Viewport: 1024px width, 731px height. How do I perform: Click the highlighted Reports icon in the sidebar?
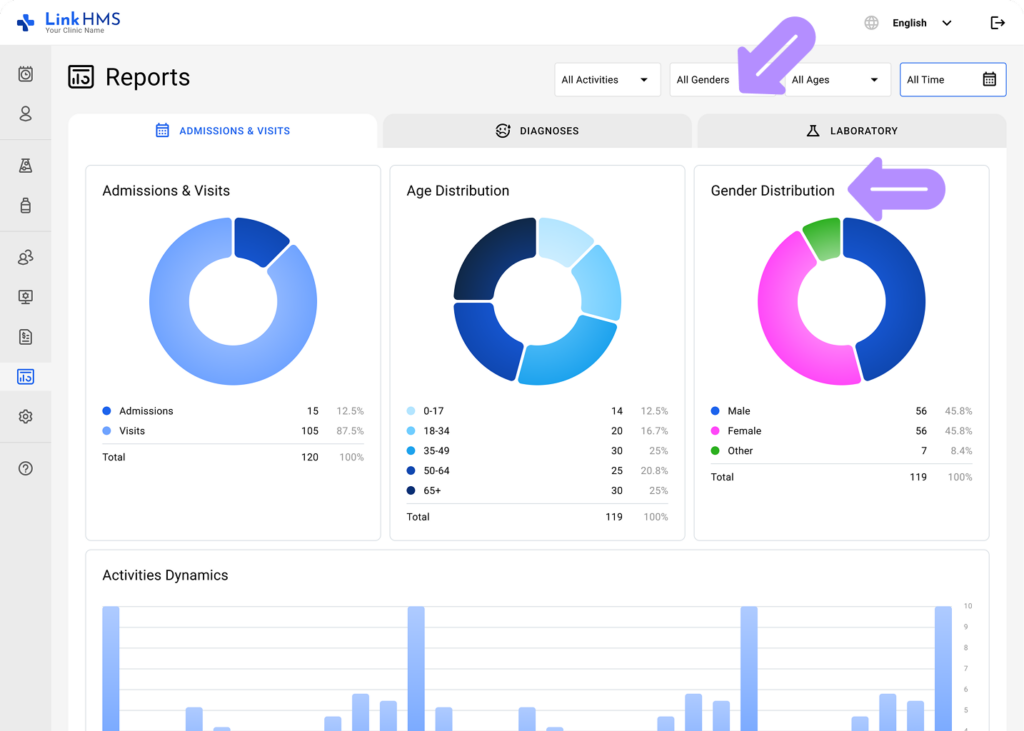pos(24,377)
